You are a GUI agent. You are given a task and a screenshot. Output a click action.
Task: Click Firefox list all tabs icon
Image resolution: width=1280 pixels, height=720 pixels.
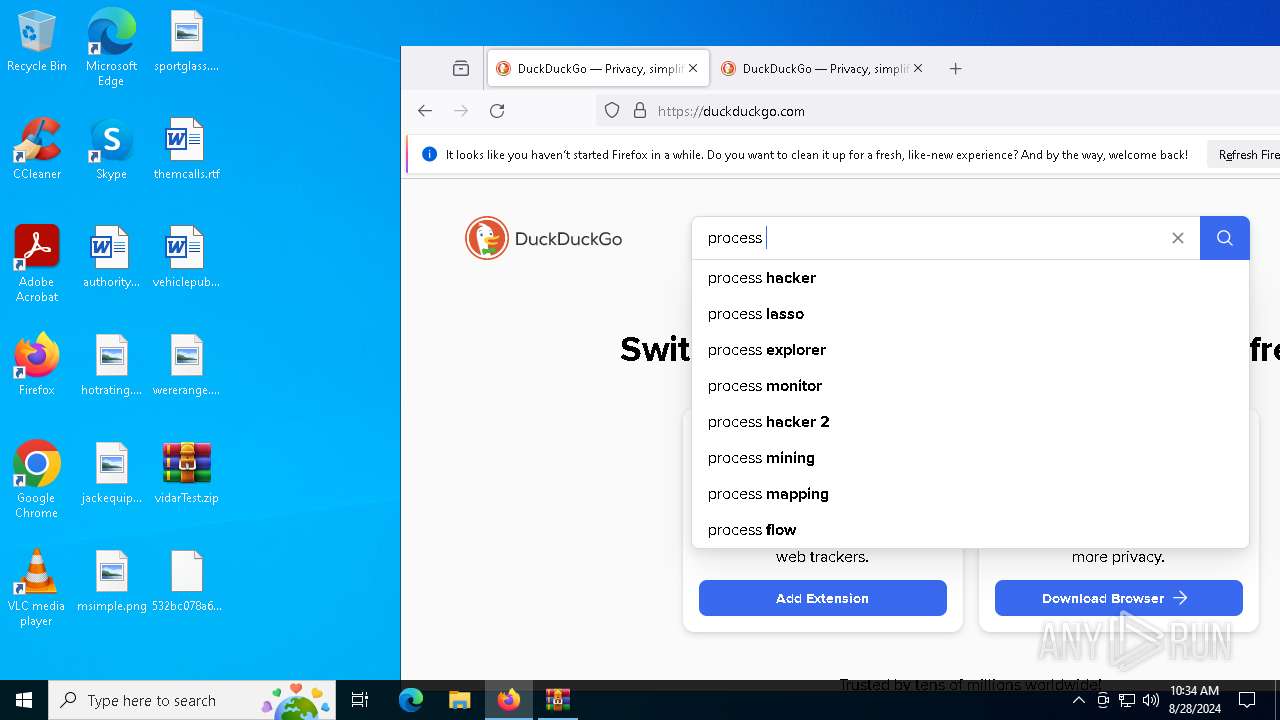[461, 69]
